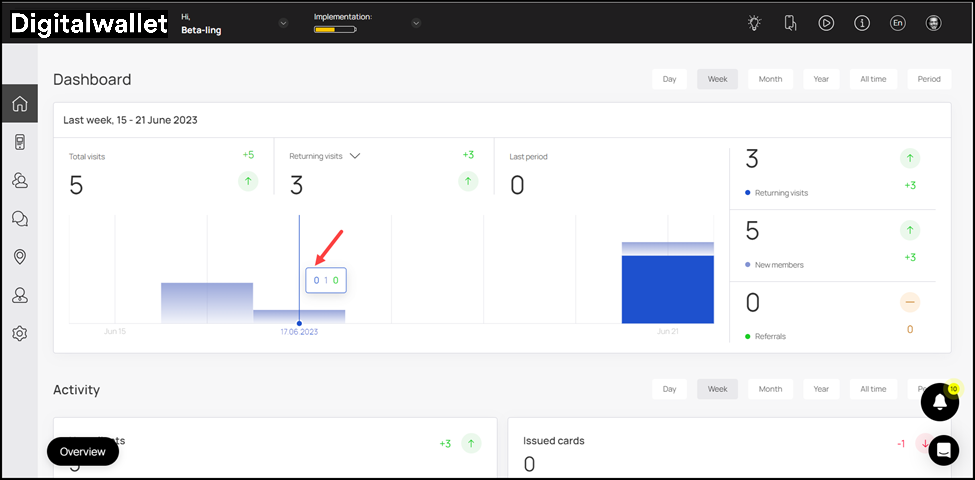Viewport: 975px width, 480px height.
Task: Click the play video tutorial icon
Action: [826, 23]
